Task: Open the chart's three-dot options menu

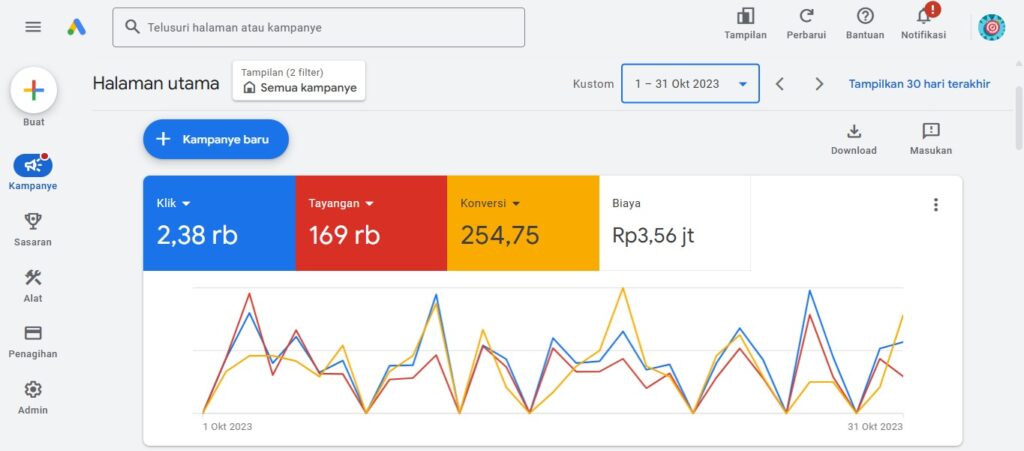Action: pyautogui.click(x=936, y=205)
